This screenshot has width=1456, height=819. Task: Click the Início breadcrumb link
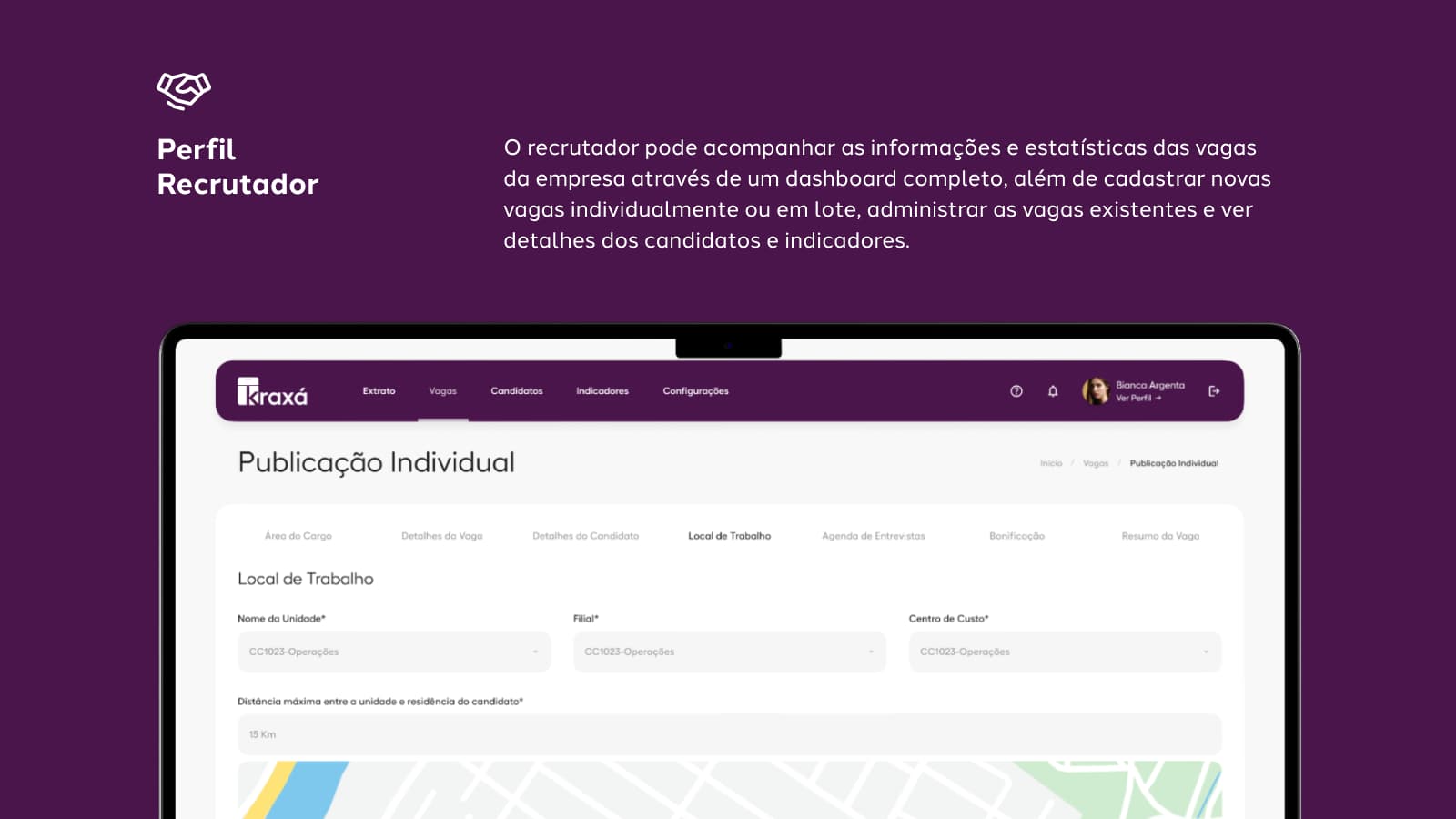click(1051, 463)
